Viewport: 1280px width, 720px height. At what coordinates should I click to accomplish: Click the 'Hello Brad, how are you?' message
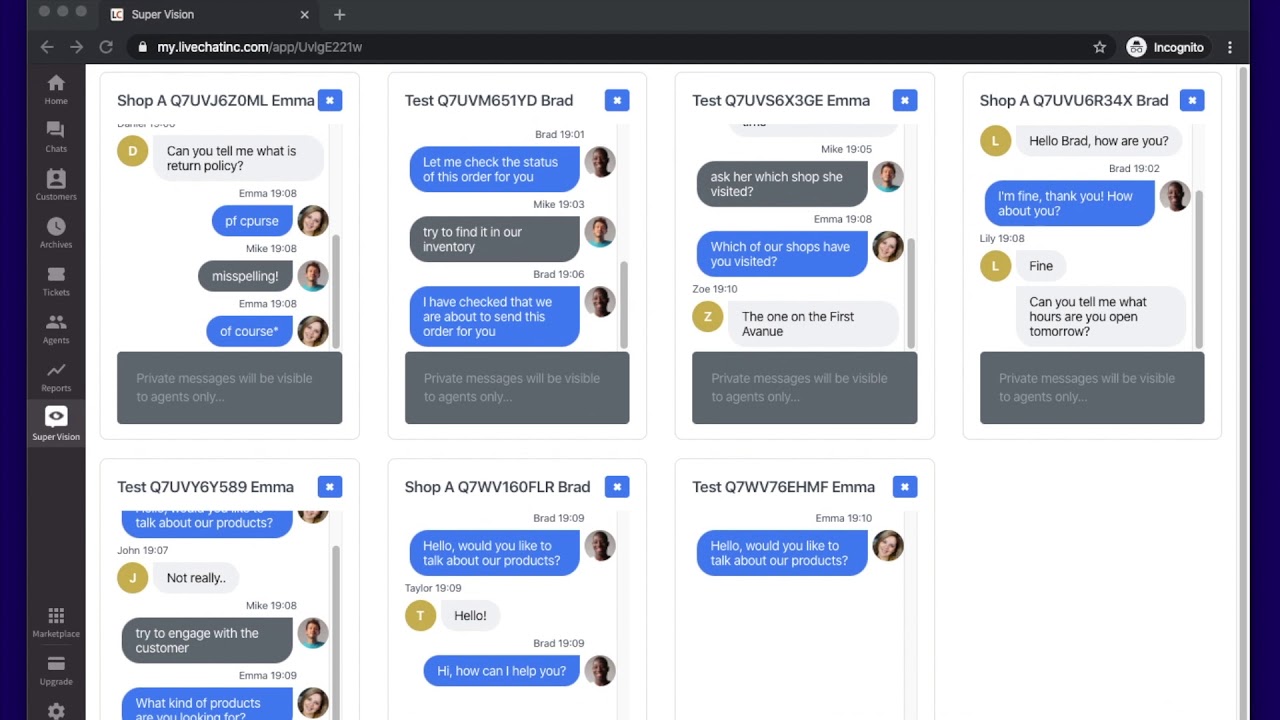(1098, 141)
